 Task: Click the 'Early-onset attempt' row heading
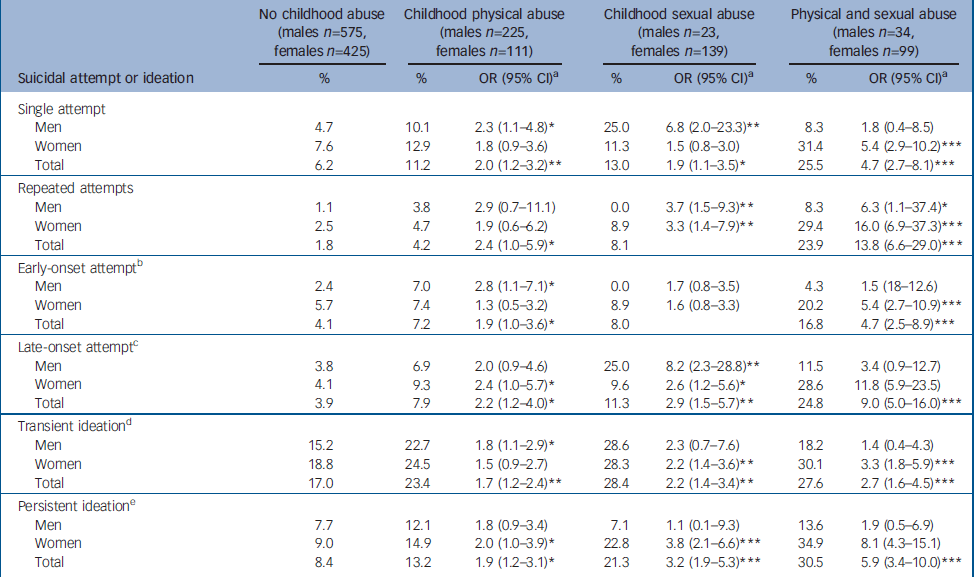tap(72, 265)
